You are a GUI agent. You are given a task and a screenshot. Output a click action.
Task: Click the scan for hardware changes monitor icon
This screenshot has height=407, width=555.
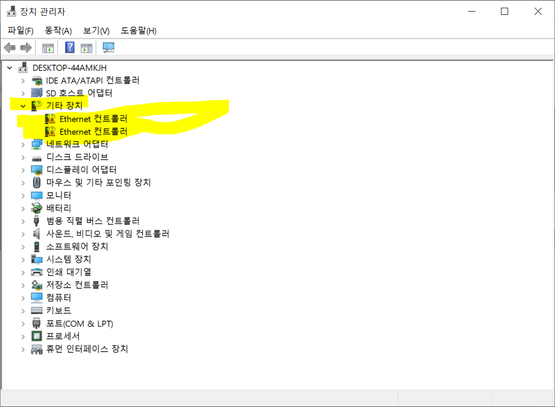click(108, 47)
